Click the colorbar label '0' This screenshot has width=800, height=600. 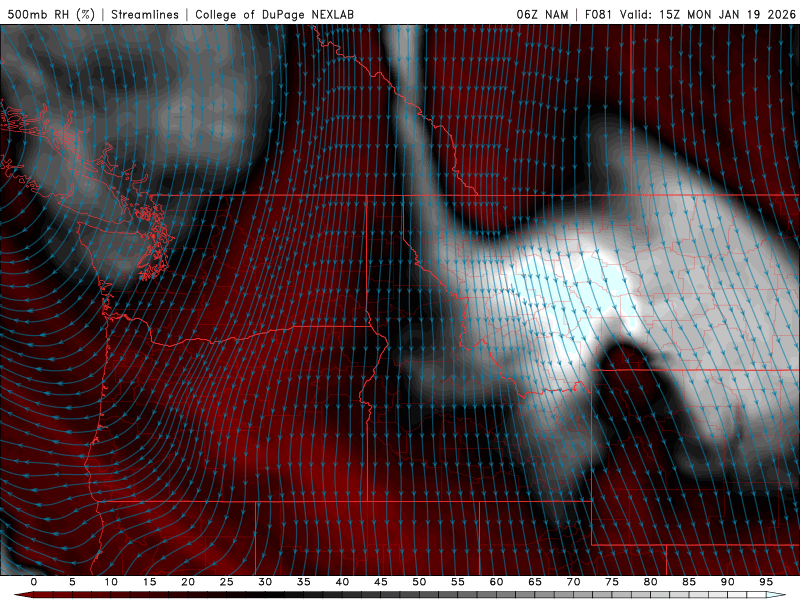coord(34,582)
